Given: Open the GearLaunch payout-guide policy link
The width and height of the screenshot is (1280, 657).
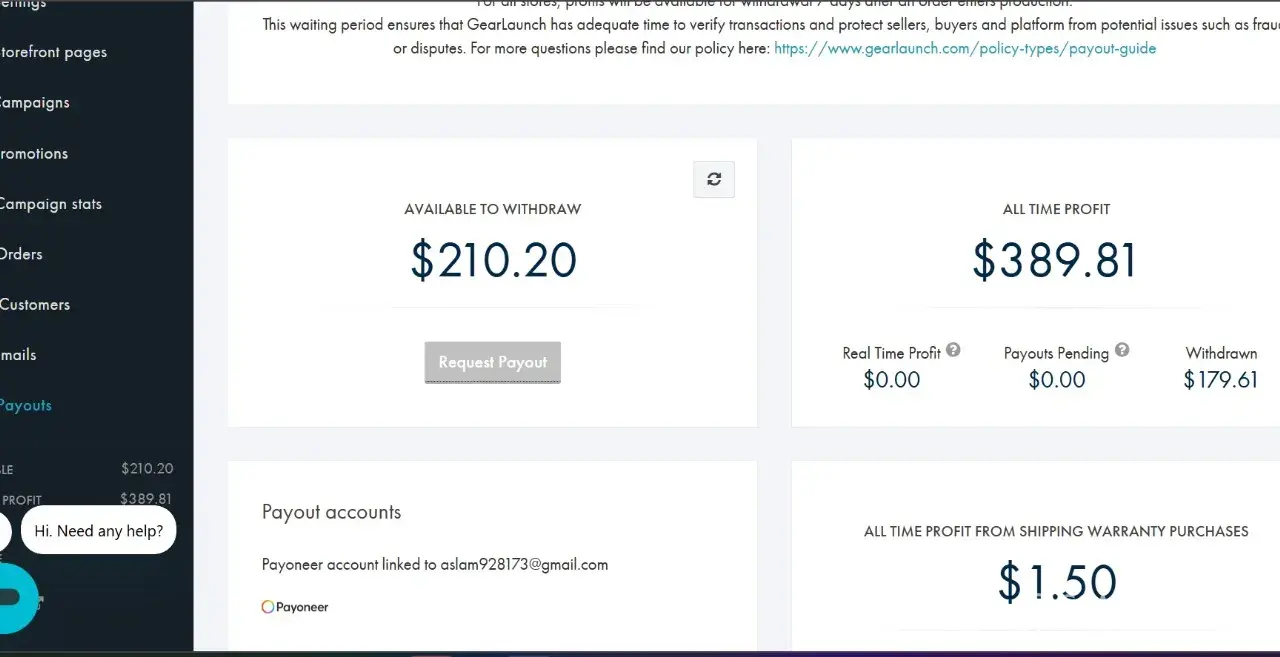Looking at the screenshot, I should tap(965, 48).
